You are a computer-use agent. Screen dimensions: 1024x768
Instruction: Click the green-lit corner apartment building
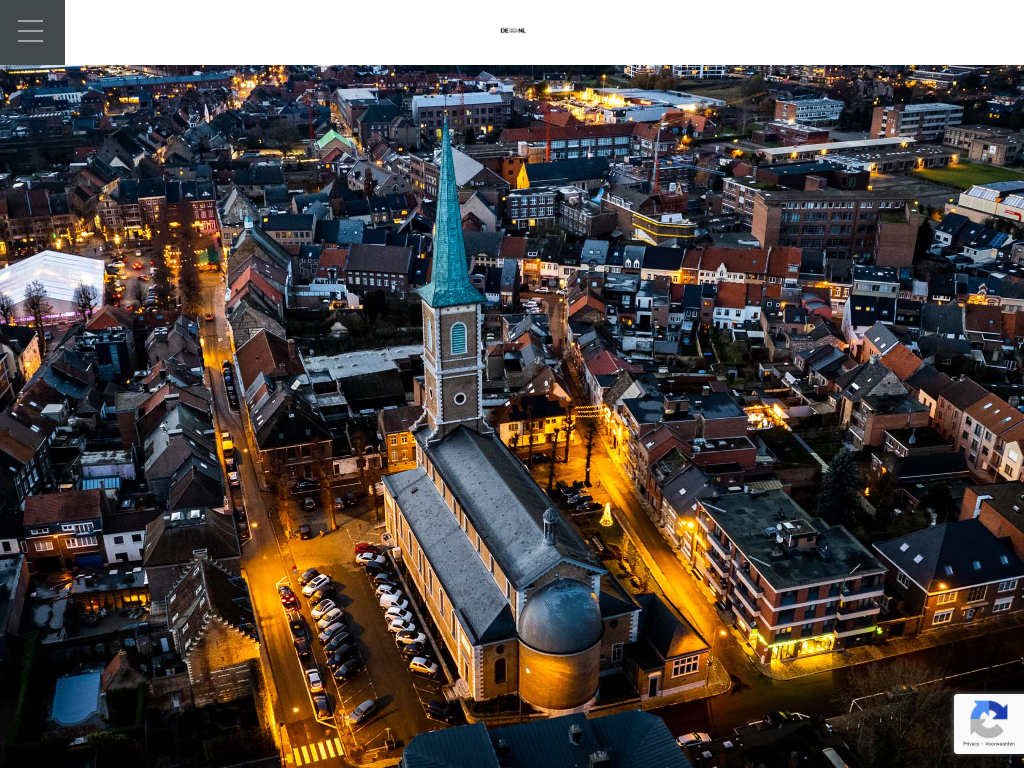pos(790,590)
